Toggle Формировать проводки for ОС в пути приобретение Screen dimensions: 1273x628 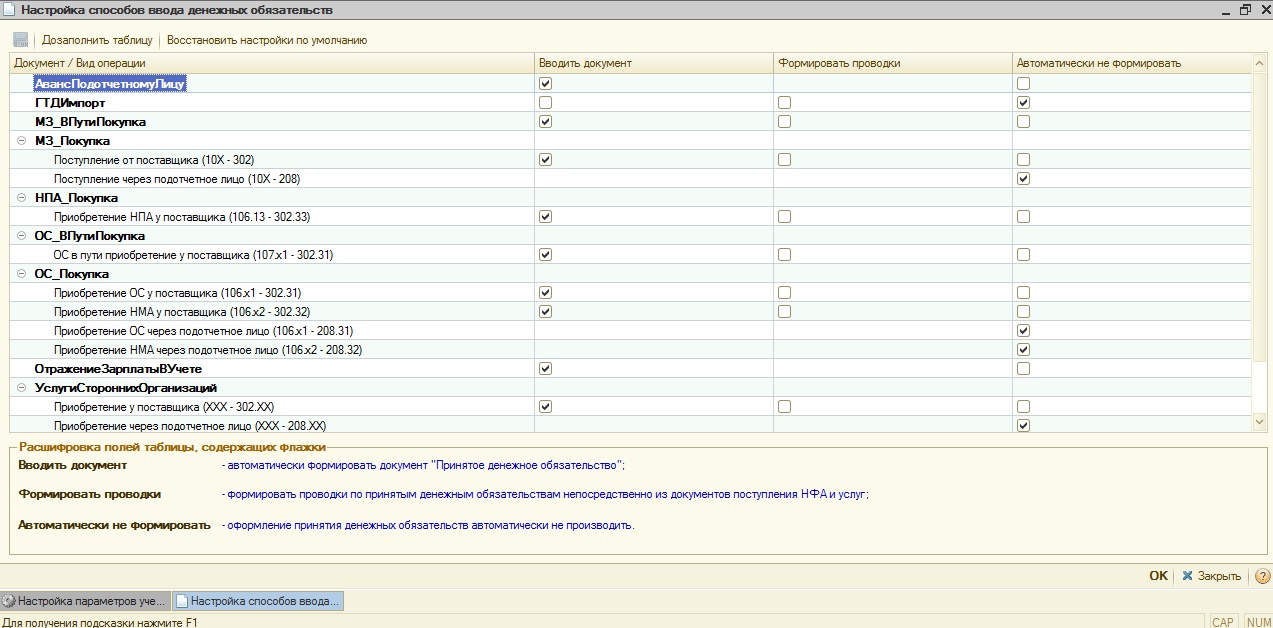[784, 255]
